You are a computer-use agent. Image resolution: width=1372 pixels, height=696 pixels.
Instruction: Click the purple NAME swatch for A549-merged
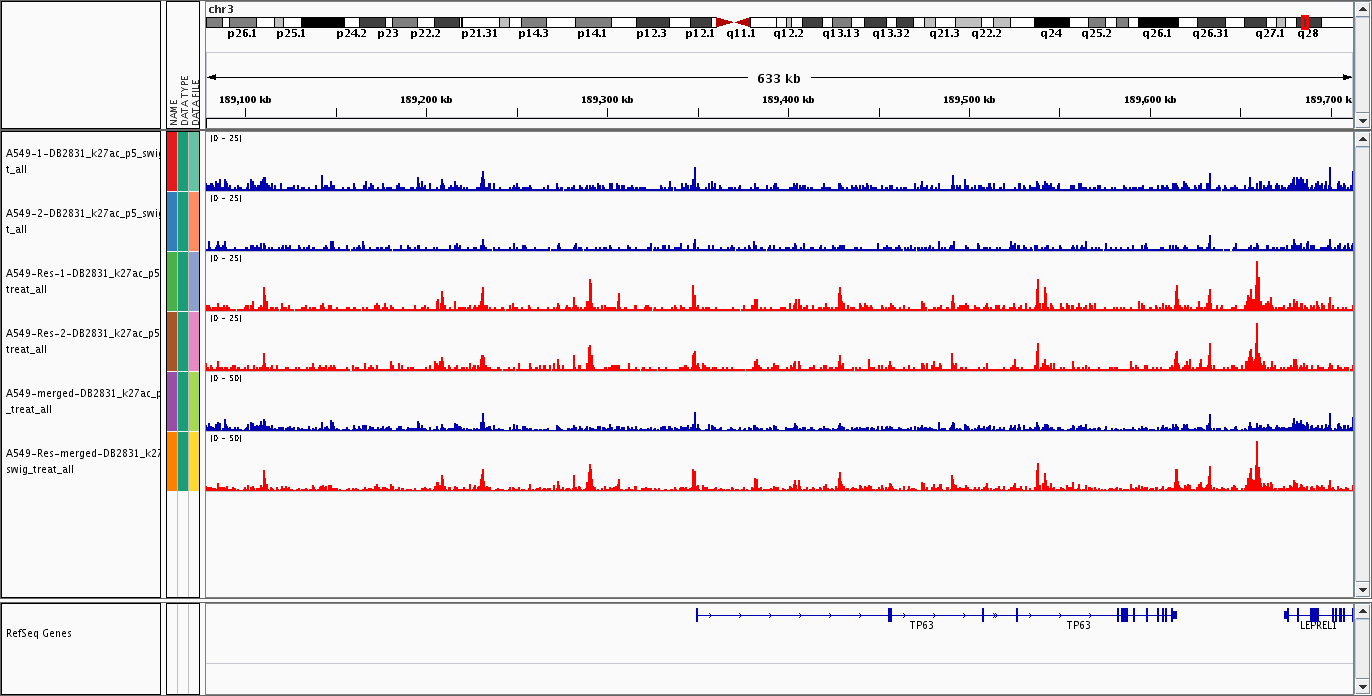(172, 401)
